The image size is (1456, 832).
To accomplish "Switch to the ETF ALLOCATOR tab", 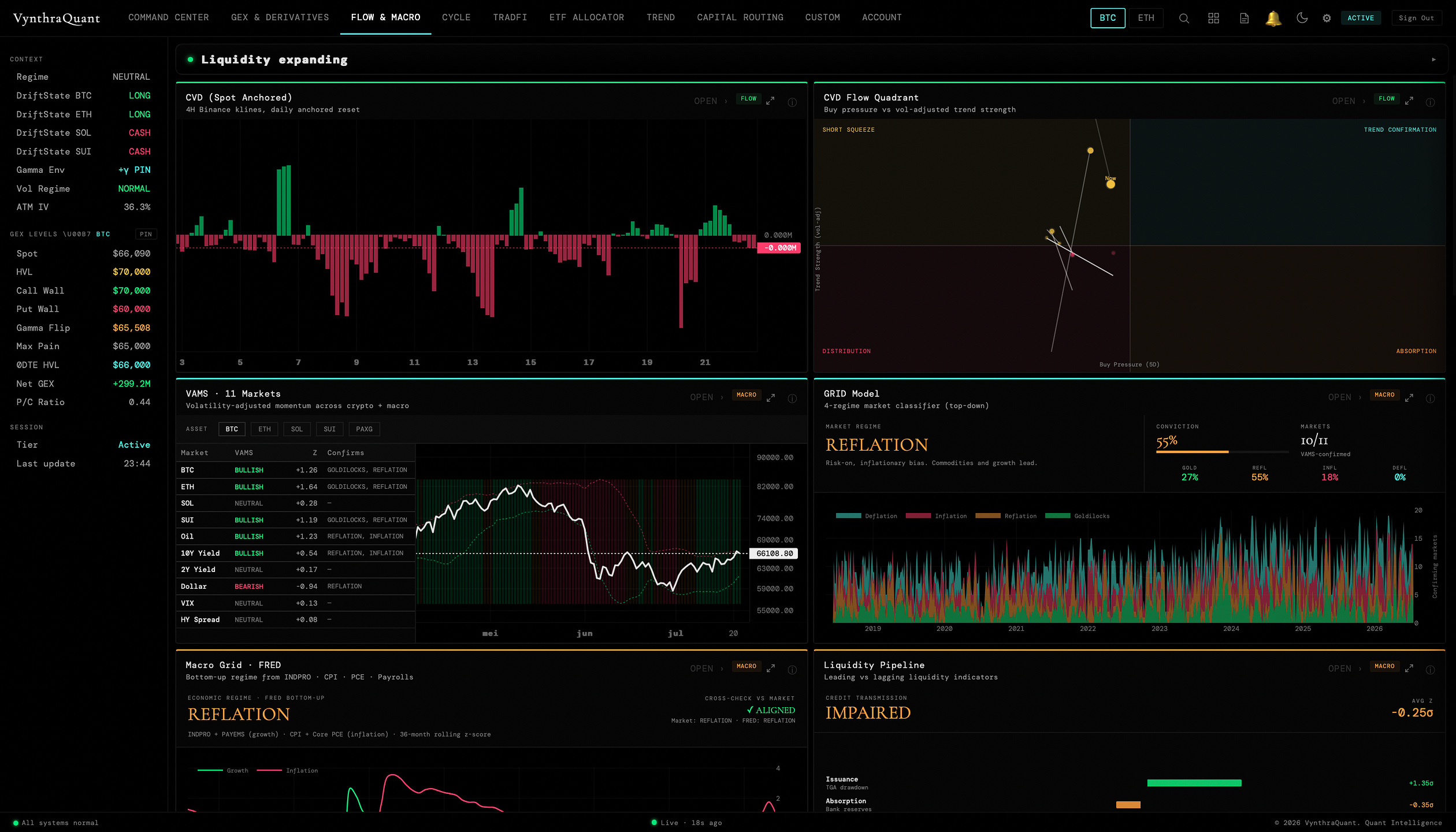I will pyautogui.click(x=586, y=17).
